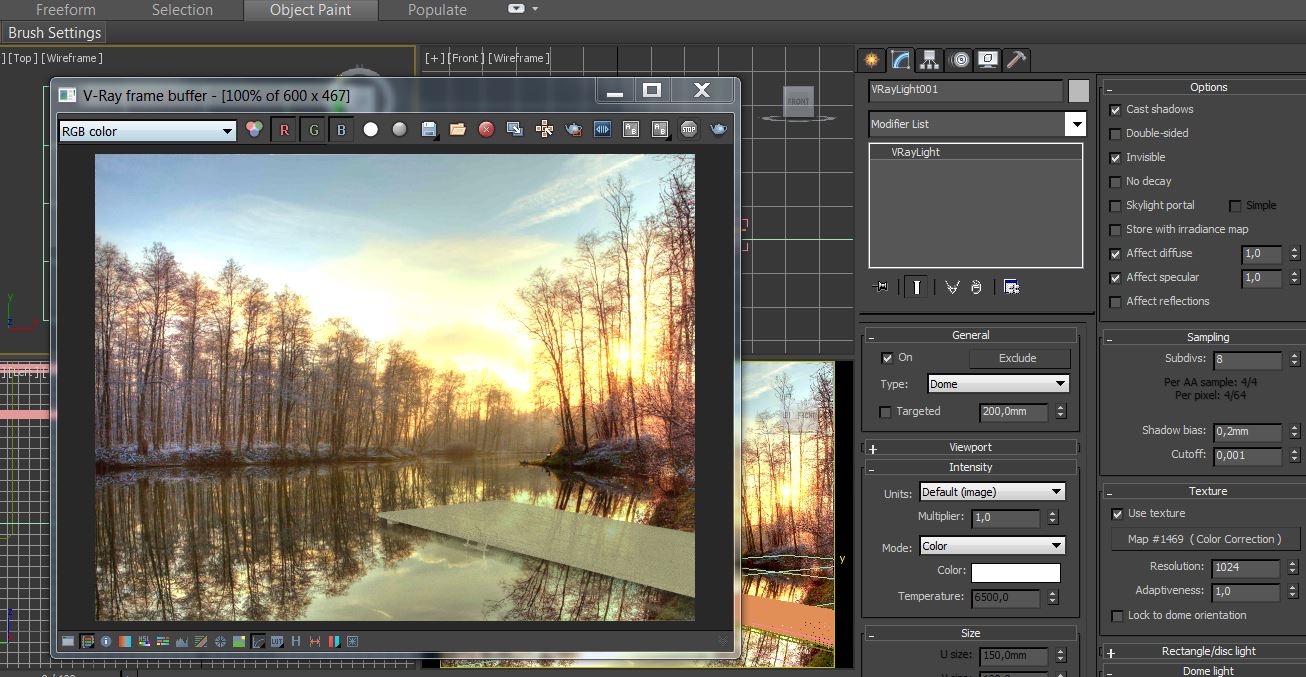Screen dimensions: 1306x677
Task: Click the Pin Stack icon
Action: (x=880, y=287)
